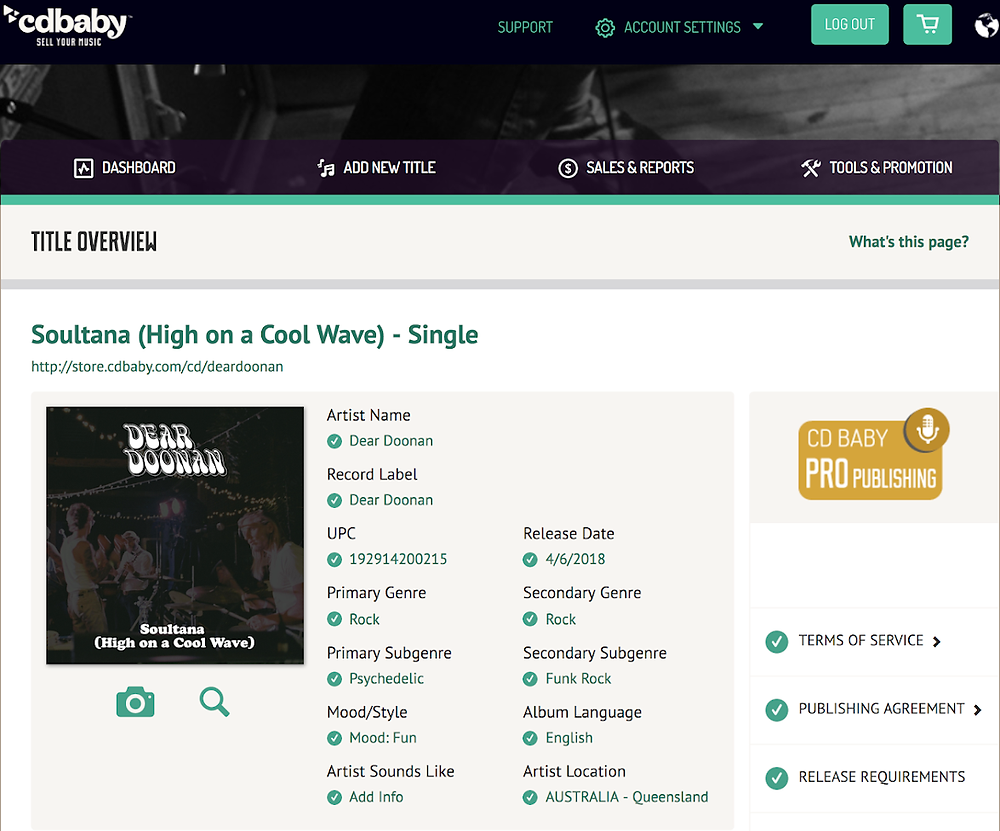The height and width of the screenshot is (831, 1000).
Task: Click Add Info for Artist Sounds Like
Action: (376, 797)
